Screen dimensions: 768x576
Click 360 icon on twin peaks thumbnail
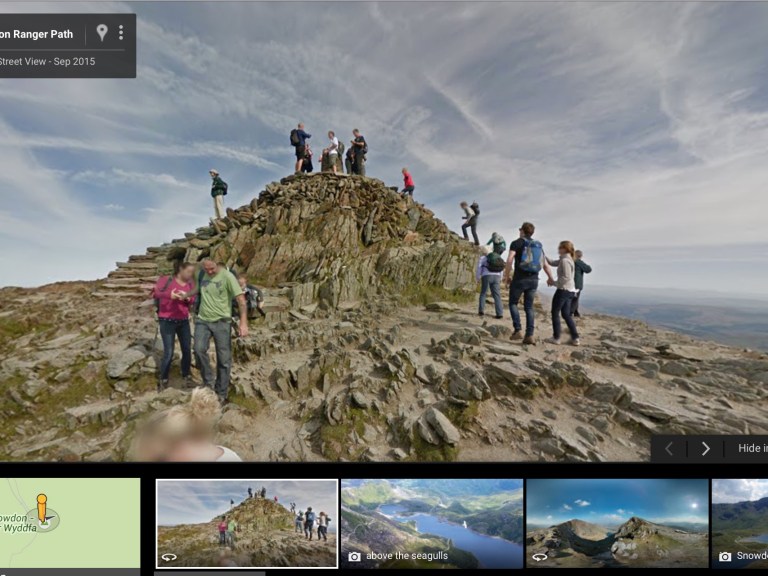[x=539, y=557]
